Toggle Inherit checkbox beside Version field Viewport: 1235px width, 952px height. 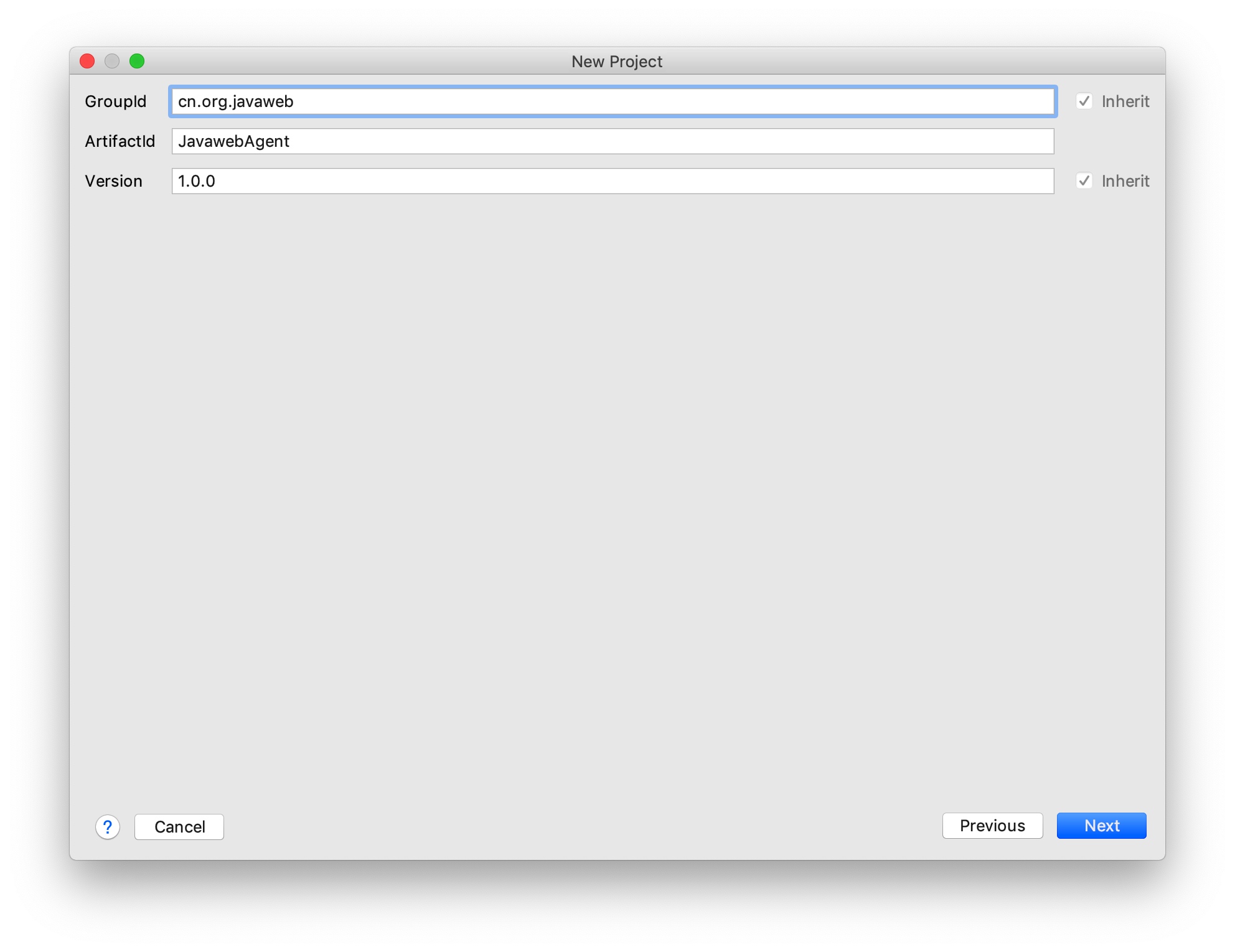(1084, 180)
